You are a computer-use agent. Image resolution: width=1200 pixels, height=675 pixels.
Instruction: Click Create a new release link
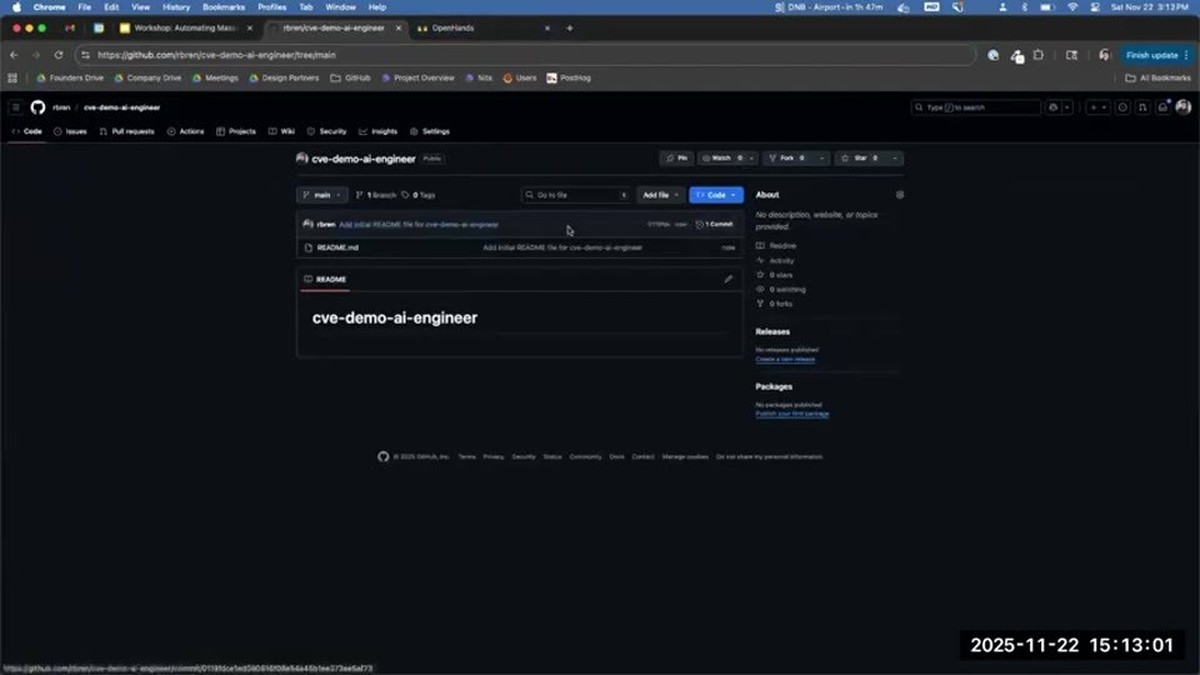785,359
